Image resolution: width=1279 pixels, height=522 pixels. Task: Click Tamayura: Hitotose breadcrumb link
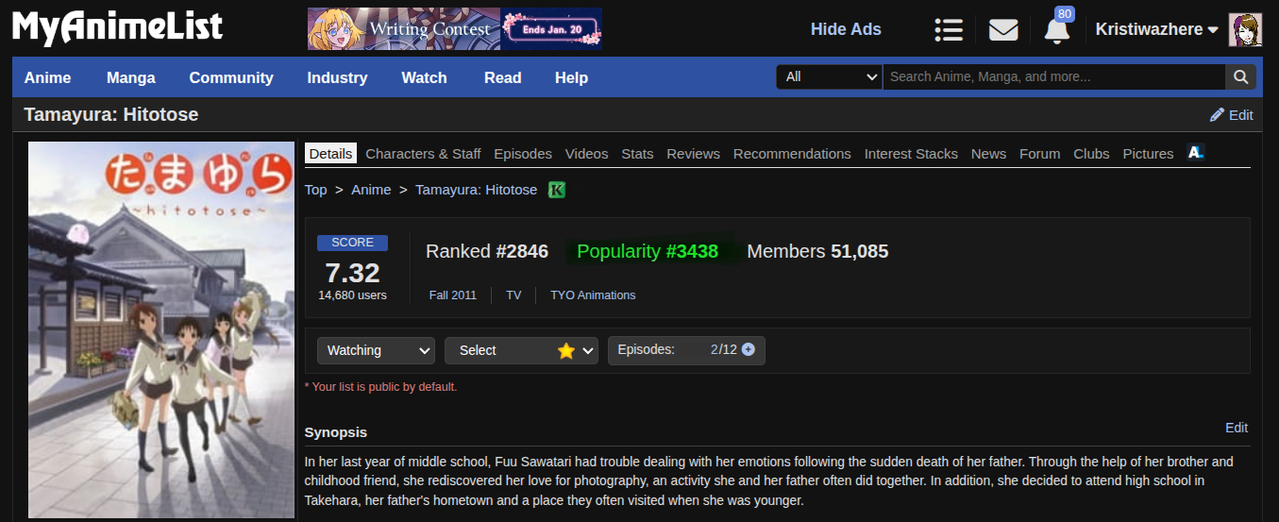point(476,190)
